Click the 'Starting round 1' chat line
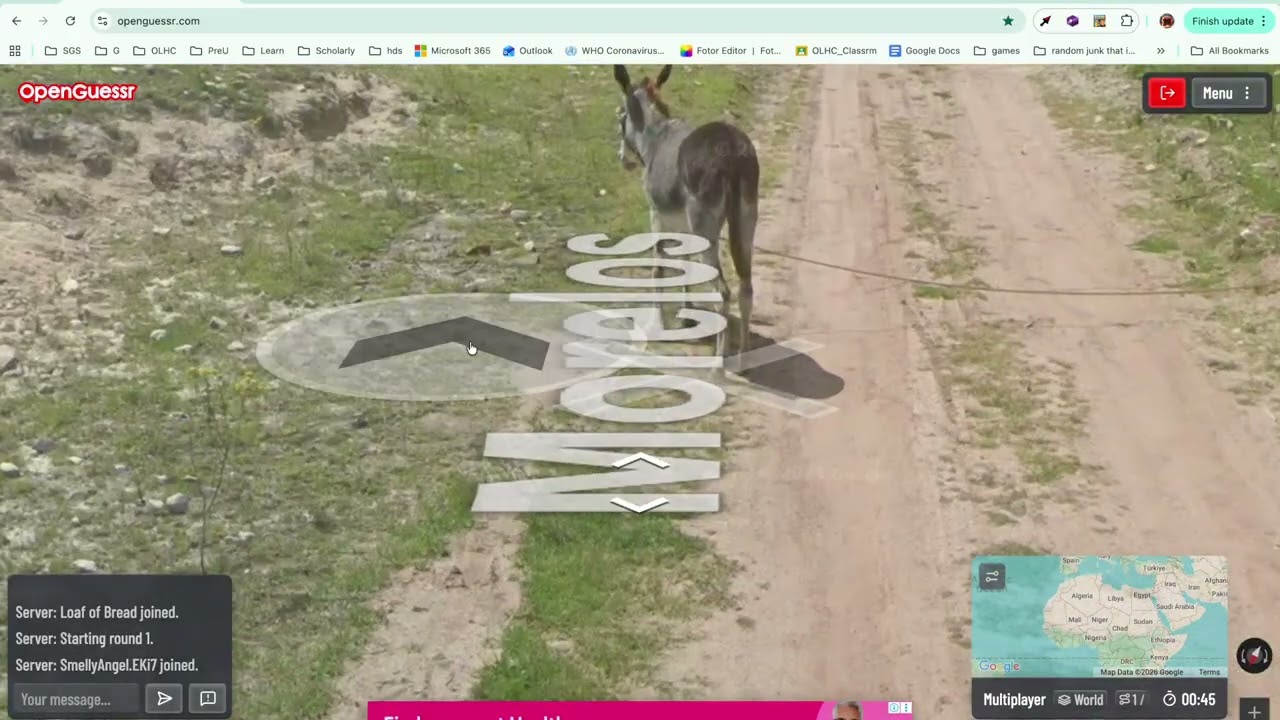The height and width of the screenshot is (720, 1280). coord(84,639)
